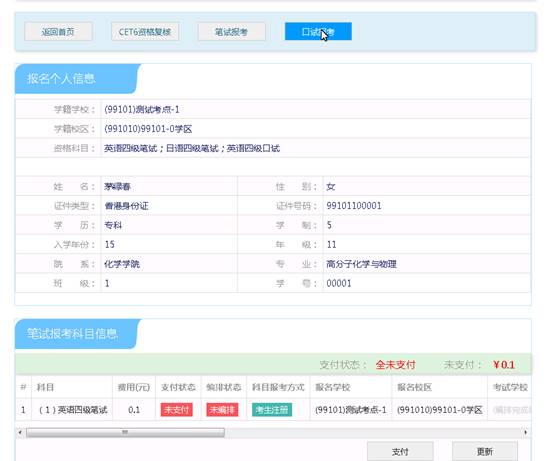Click the horizontal scrollbar left arrow
Screen dimensions: 553x461
[20, 432]
